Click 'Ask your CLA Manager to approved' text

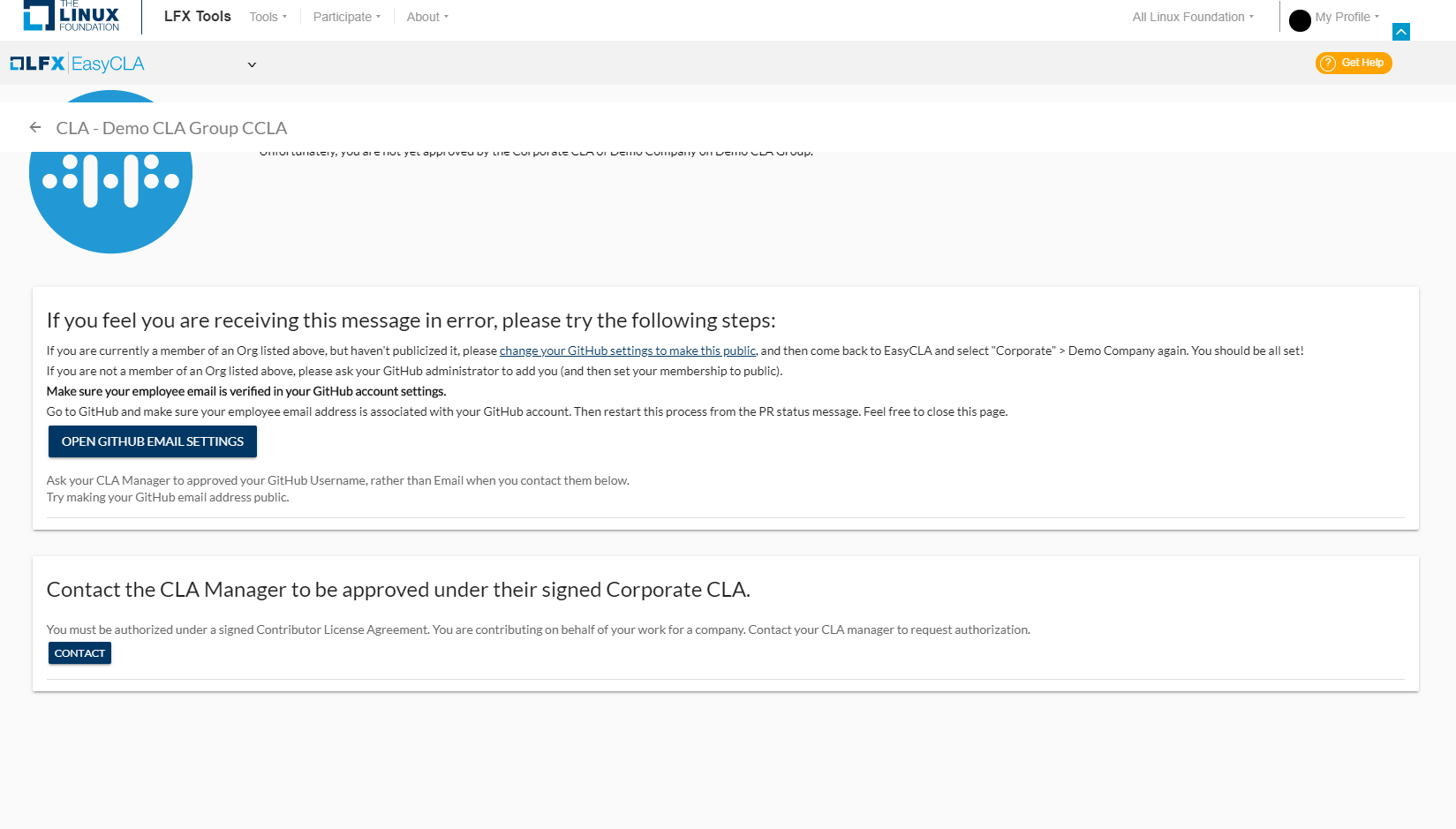[x=338, y=480]
